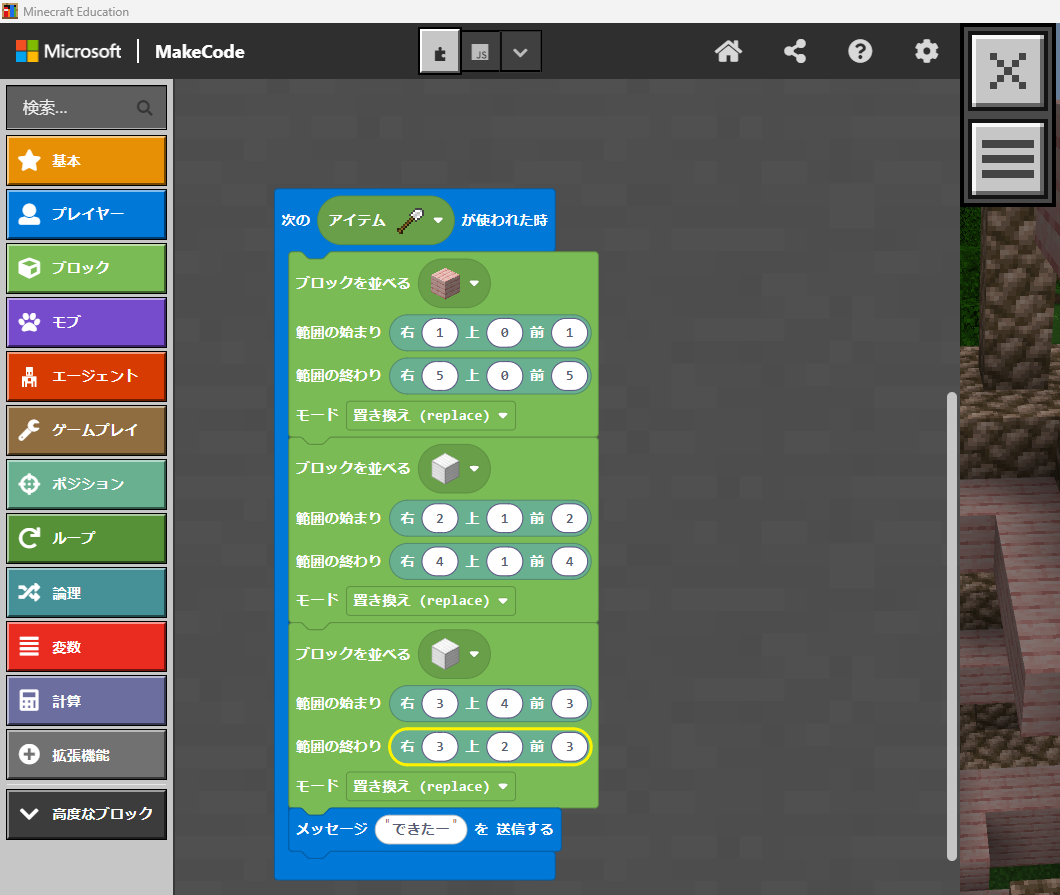Open first block's モード replace dropdown

point(431,416)
